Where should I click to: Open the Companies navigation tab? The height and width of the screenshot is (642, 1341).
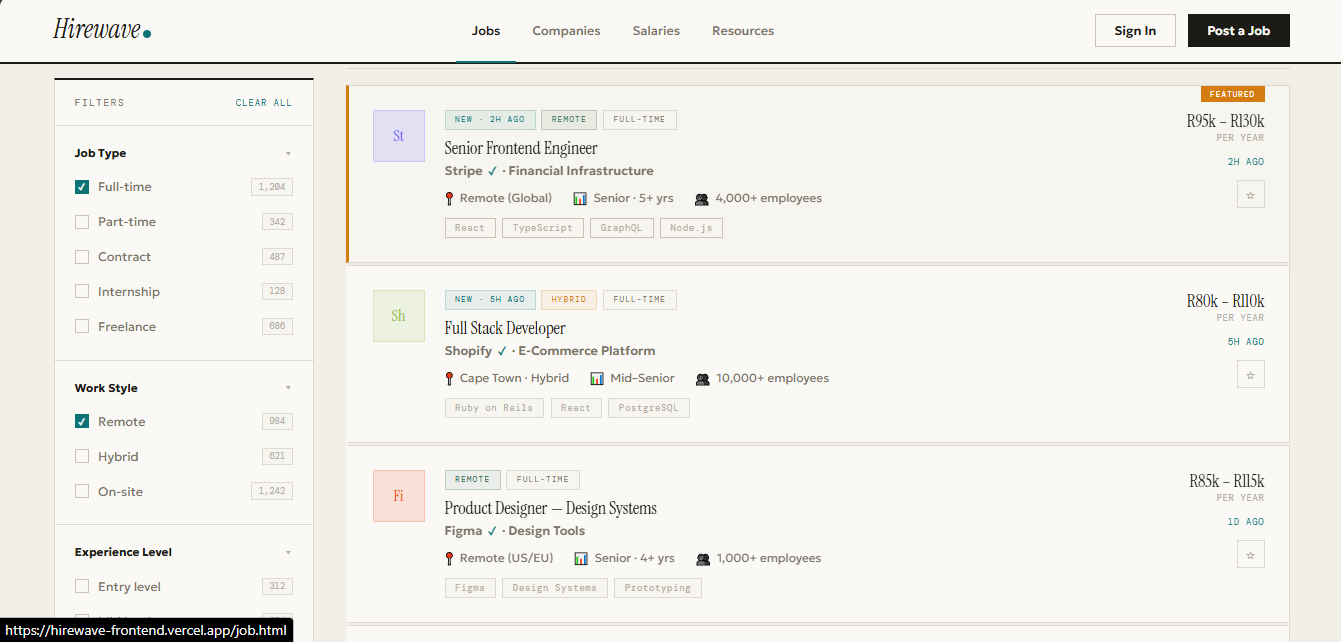(x=566, y=31)
